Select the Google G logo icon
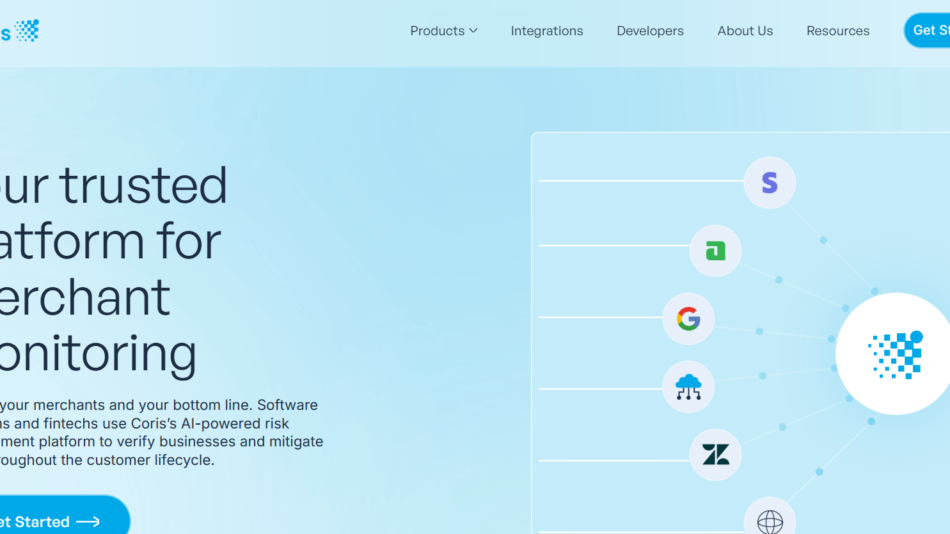This screenshot has height=534, width=950. tap(688, 318)
